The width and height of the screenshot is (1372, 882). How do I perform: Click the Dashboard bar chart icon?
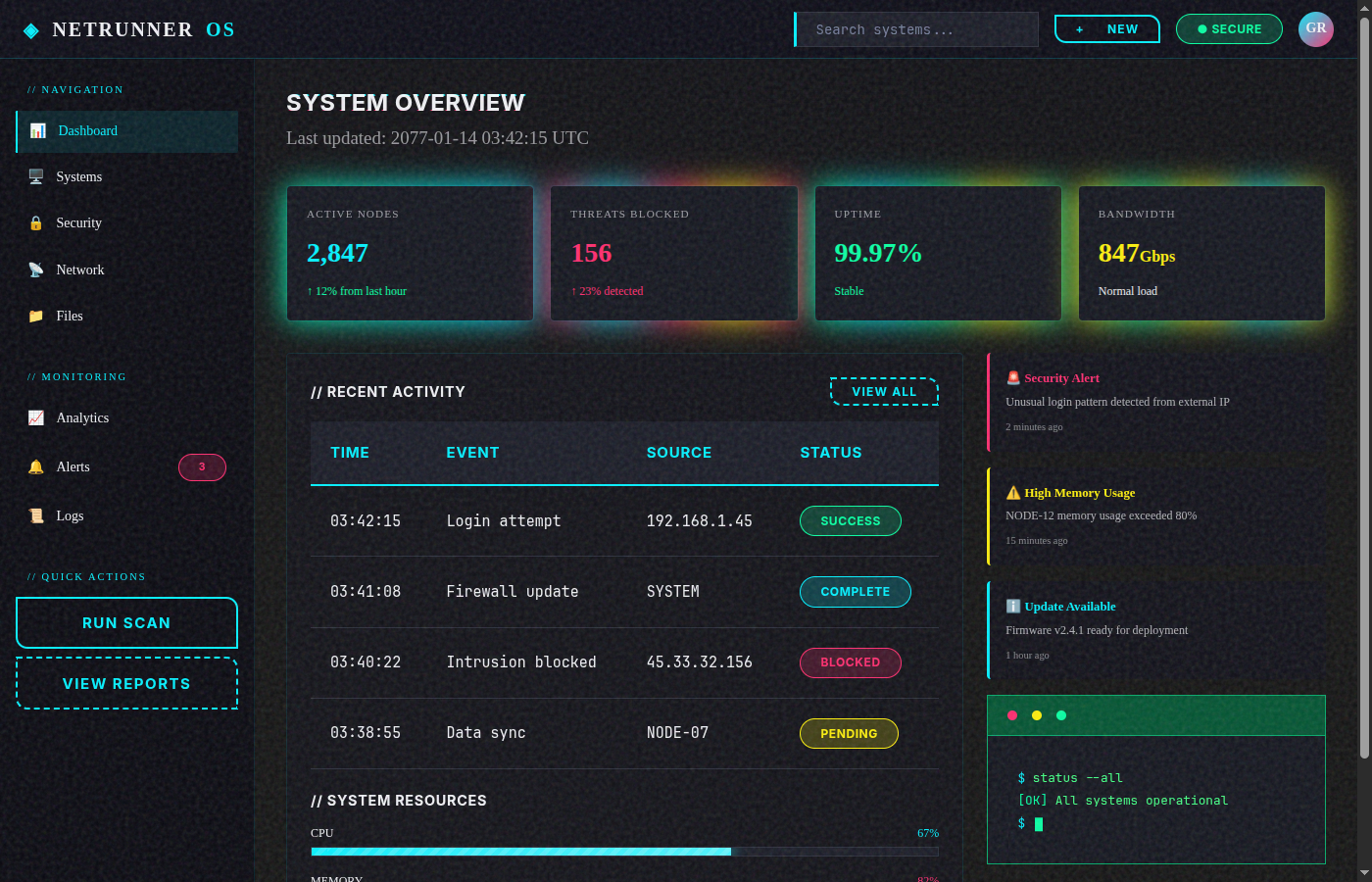pyautogui.click(x=37, y=130)
